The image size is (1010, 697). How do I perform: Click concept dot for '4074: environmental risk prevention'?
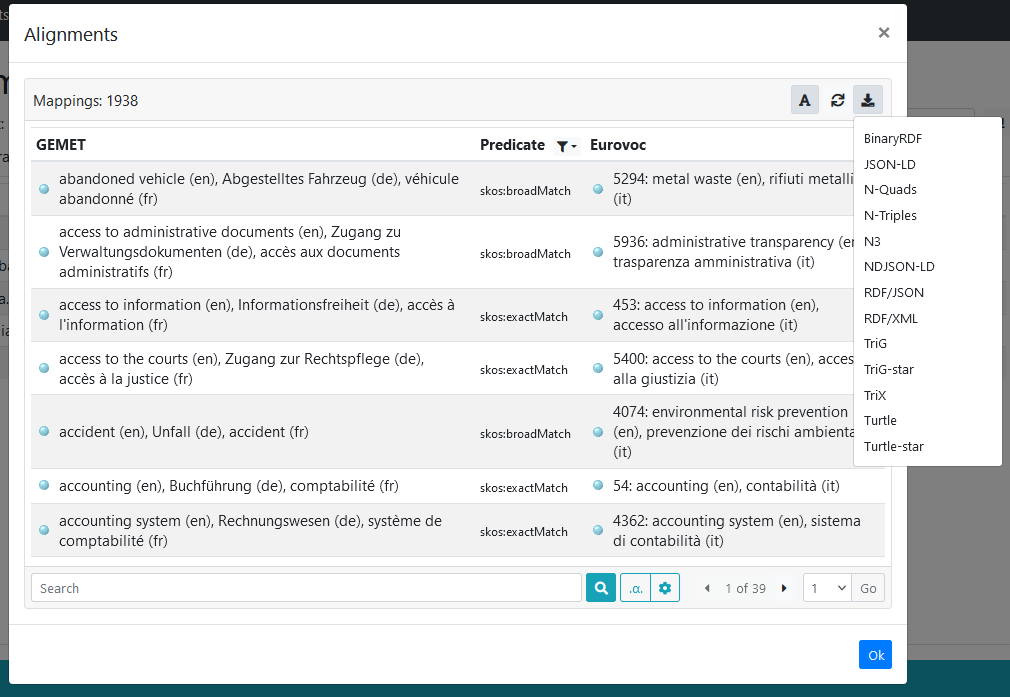[598, 432]
